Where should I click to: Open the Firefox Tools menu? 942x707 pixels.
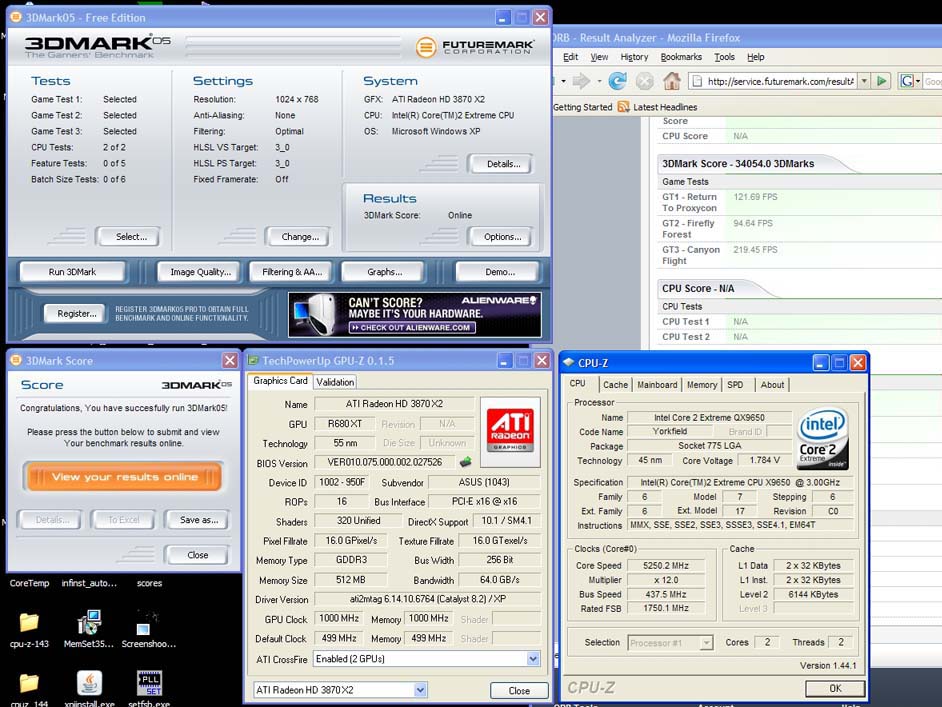point(725,57)
